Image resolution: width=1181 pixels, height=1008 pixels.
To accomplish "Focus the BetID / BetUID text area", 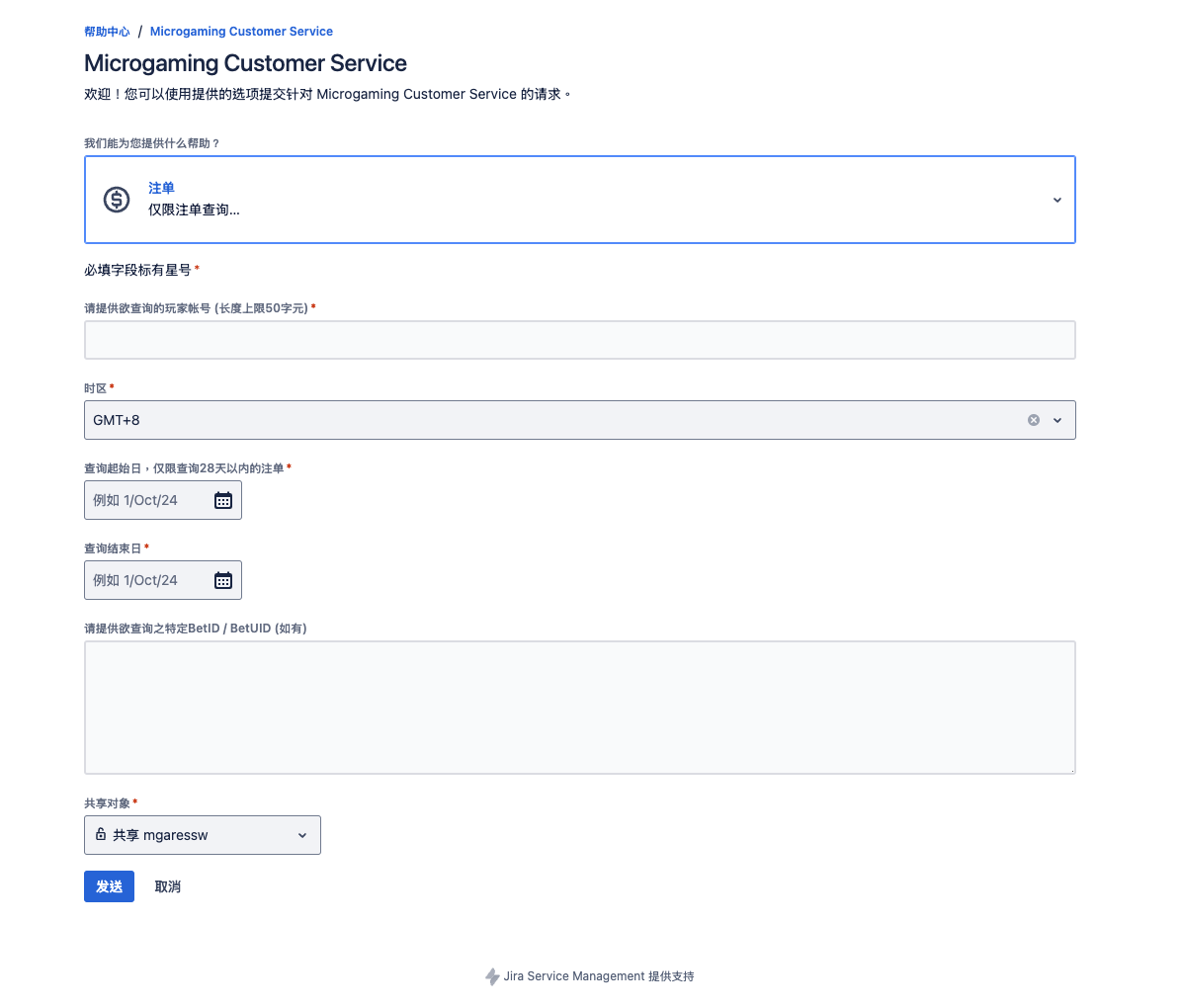I will coord(579,708).
